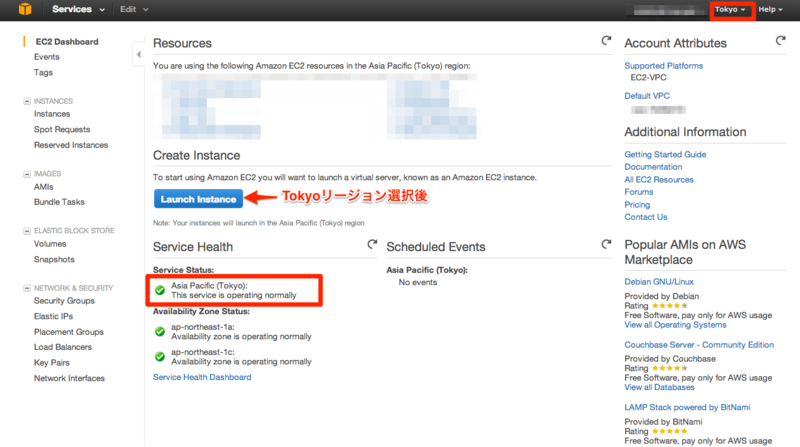Screen dimensions: 800x447
Task: Open Bundle Tasks page
Action: point(59,202)
